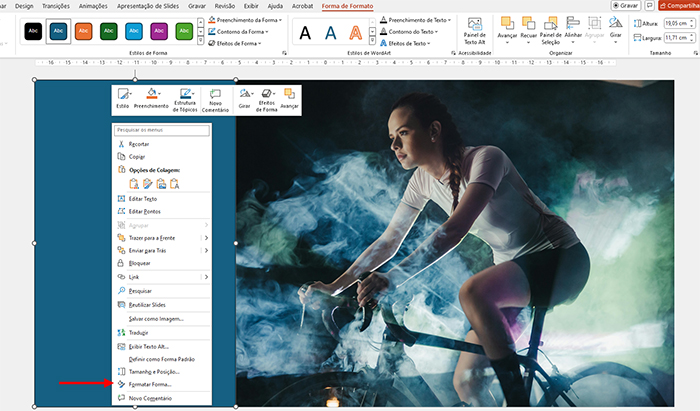Choose the blue WordArt style A
Screen dimensions: 700x411
pyautogui.click(x=330, y=33)
